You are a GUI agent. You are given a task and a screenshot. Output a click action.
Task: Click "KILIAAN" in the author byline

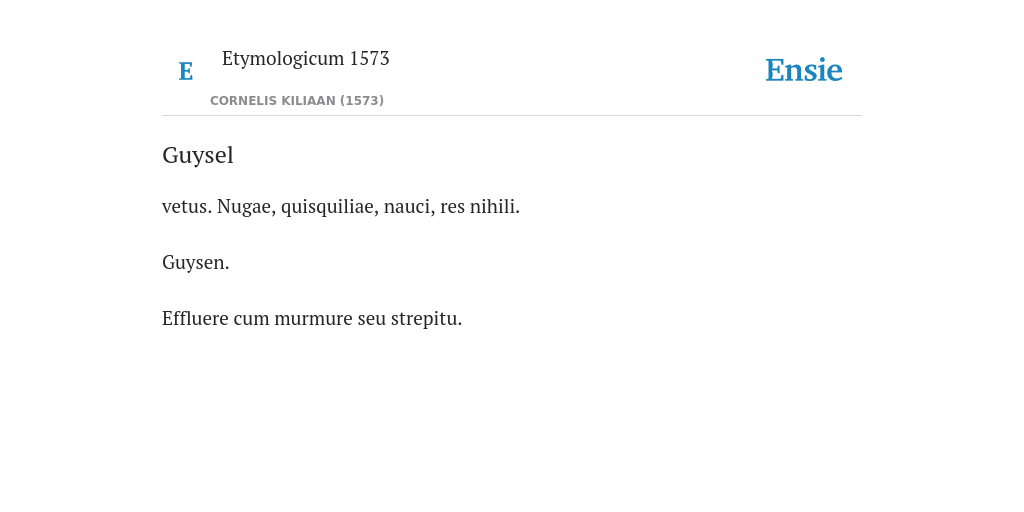311,101
